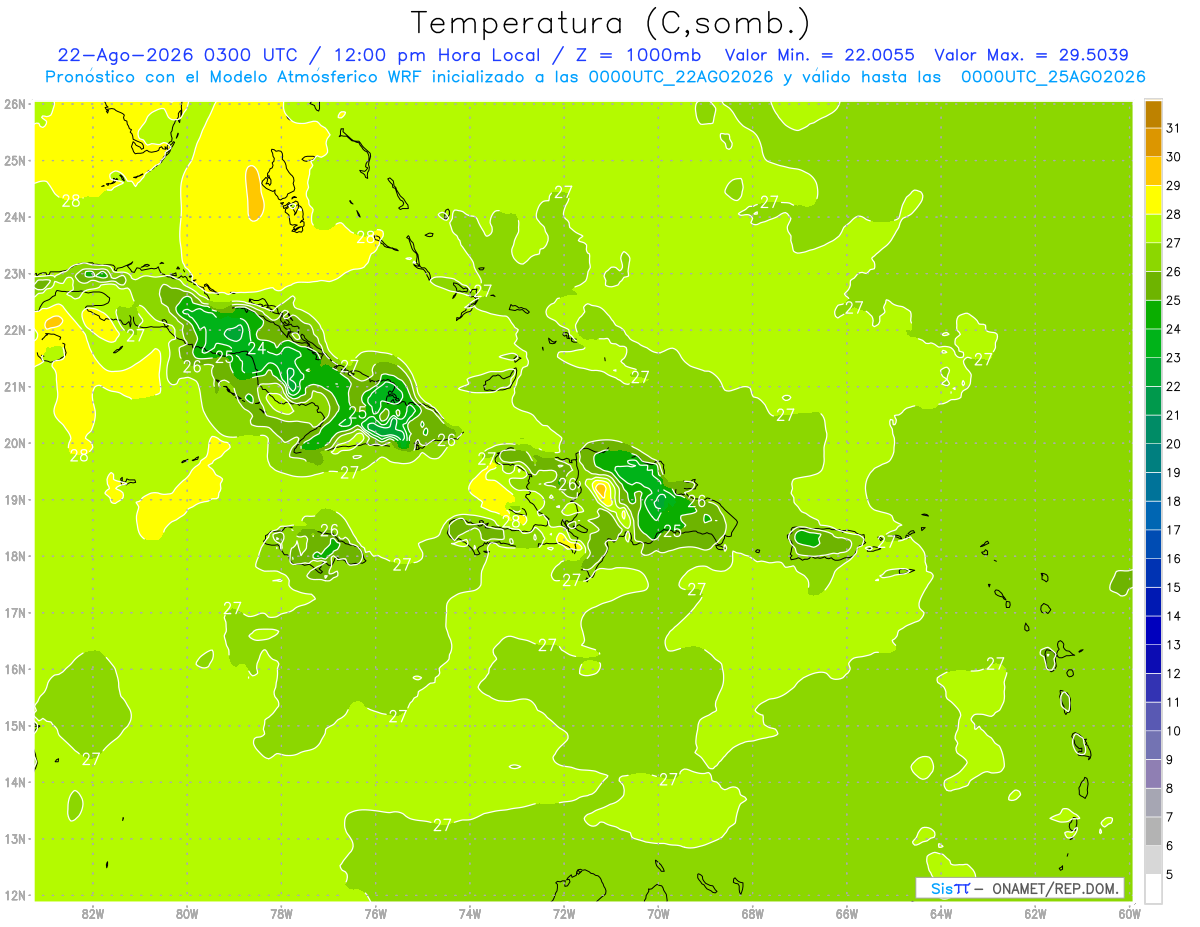1200x927 pixels.
Task: Click the 70W longitude axis label
Action: 658,913
